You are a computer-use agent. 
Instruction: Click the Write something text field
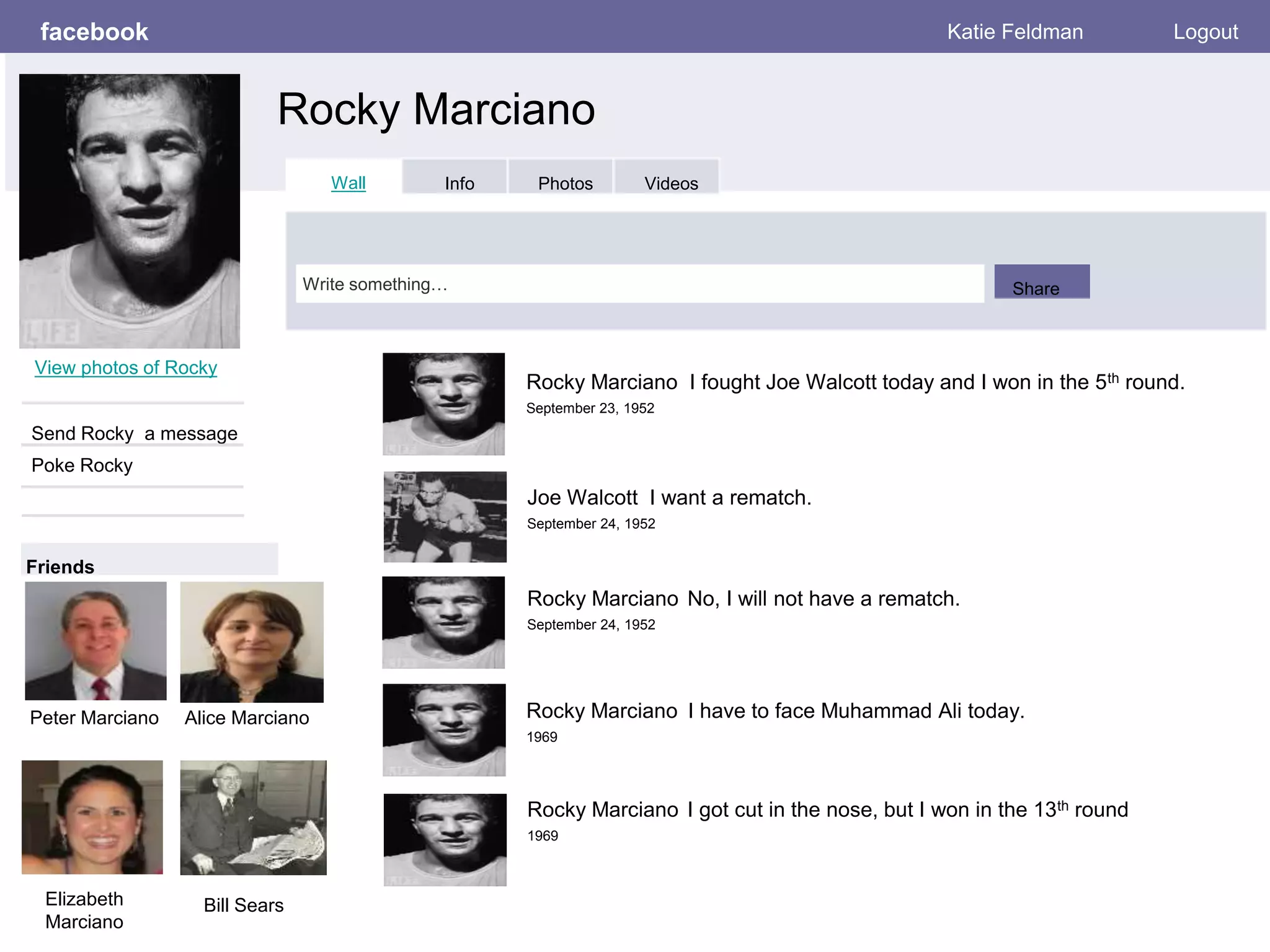(639, 284)
